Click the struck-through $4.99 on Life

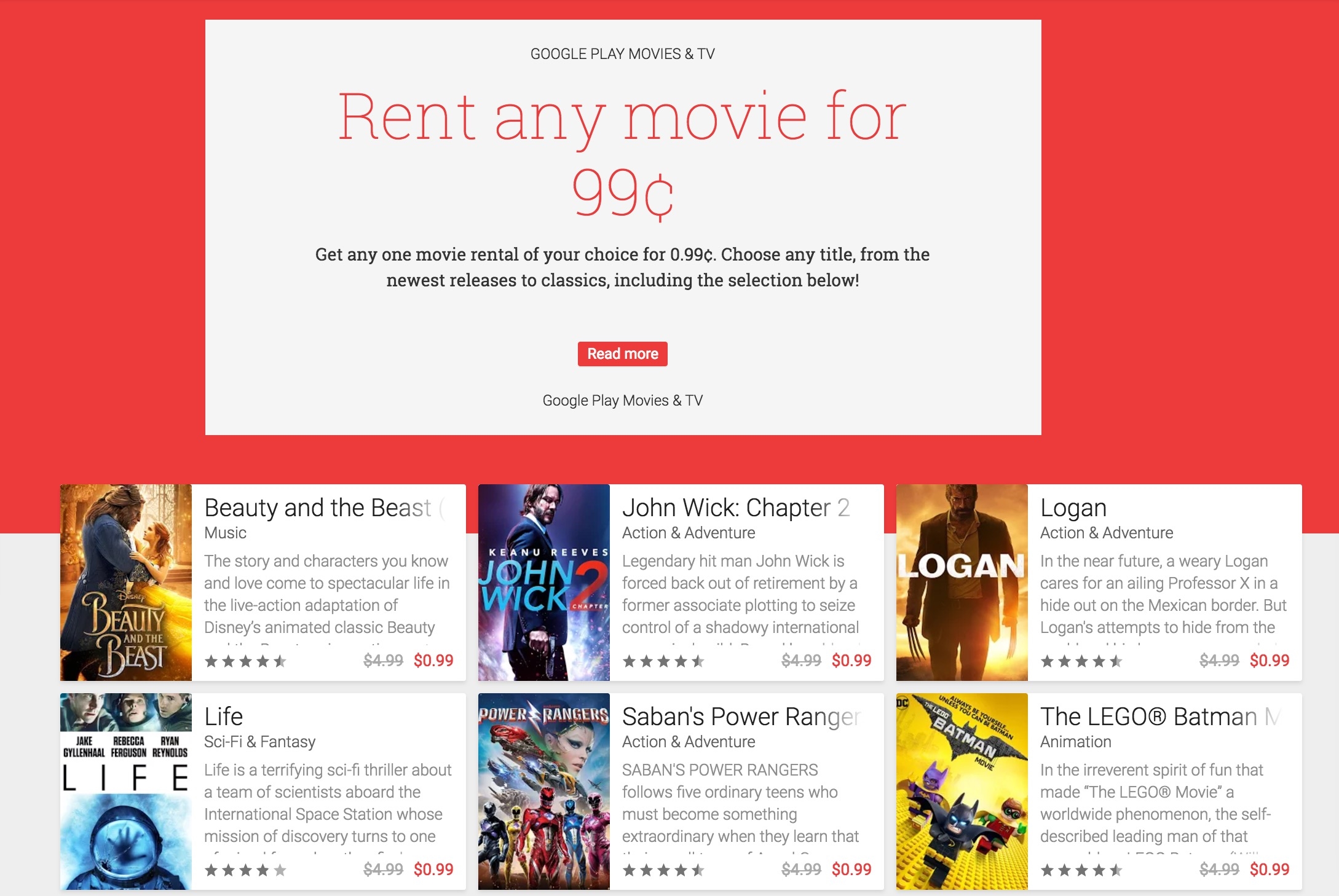pyautogui.click(x=383, y=870)
